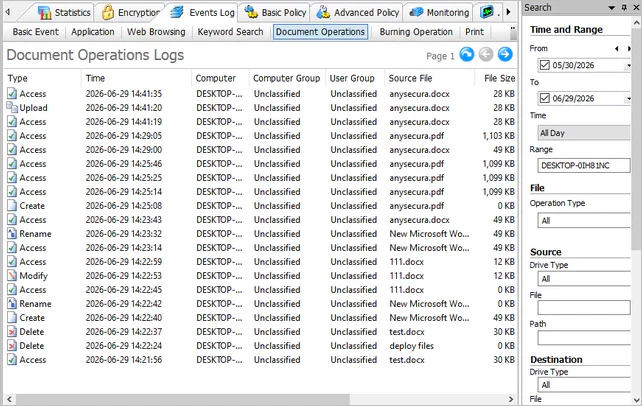Viewport: 642px width, 406px height.
Task: Sort by the Time column header
Action: tap(136, 78)
